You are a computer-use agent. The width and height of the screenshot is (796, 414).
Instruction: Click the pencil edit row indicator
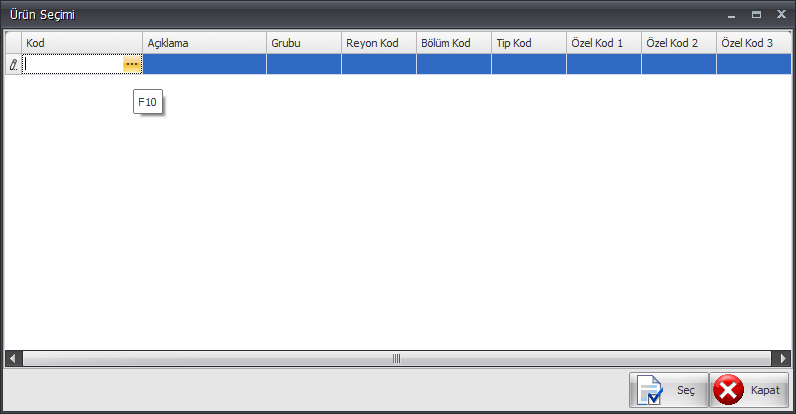pos(13,64)
